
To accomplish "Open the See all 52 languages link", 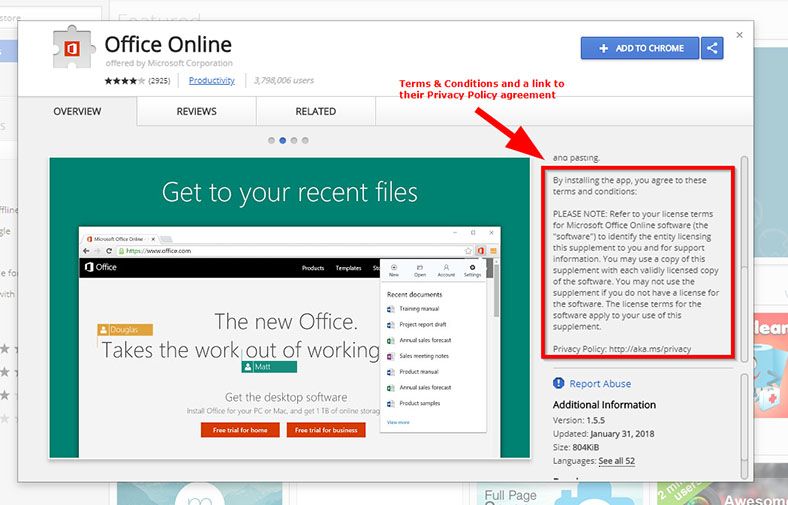I will coord(617,461).
